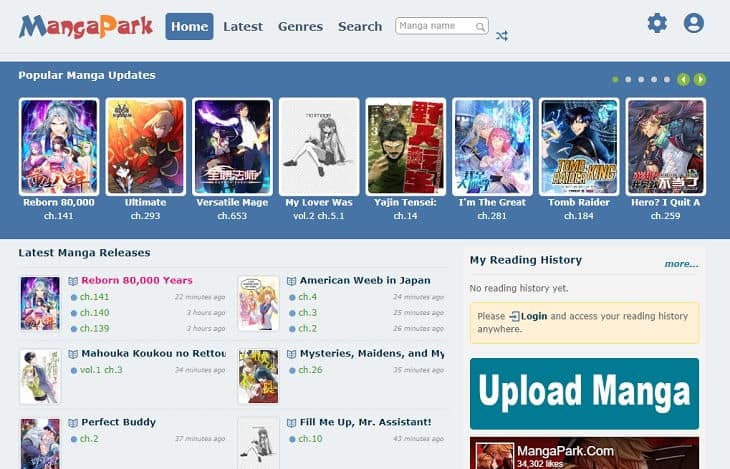Open I'm The Great cover thumbnail
730x469 pixels.
click(x=492, y=146)
